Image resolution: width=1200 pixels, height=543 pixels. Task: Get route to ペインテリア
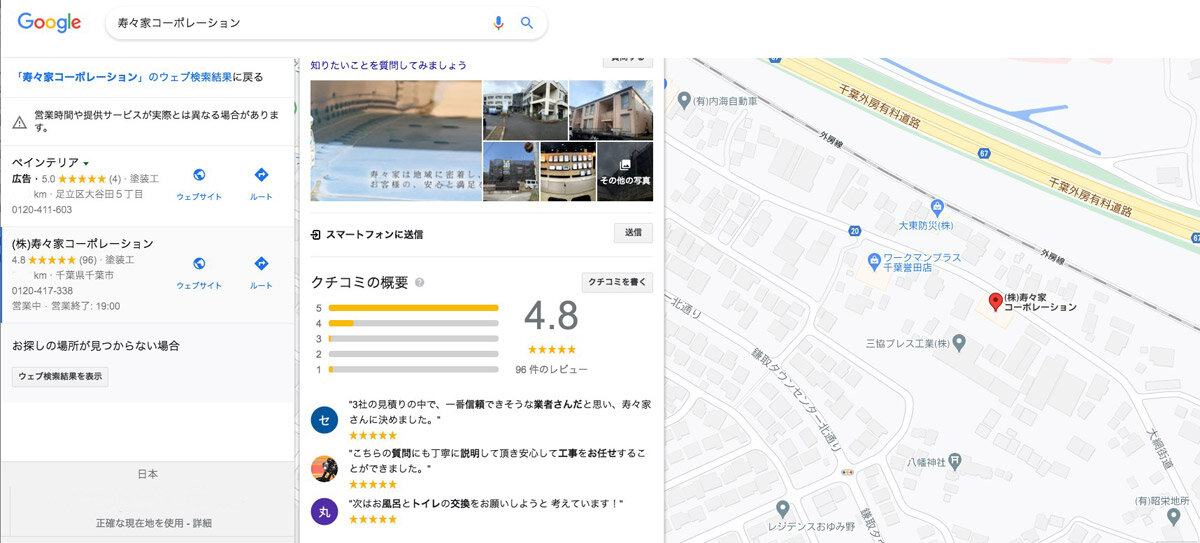tap(261, 175)
